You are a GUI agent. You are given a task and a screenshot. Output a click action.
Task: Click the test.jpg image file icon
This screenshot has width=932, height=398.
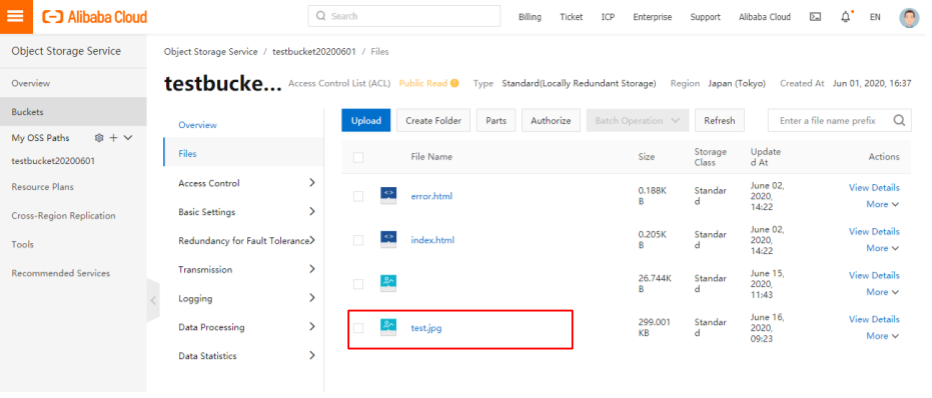388,328
